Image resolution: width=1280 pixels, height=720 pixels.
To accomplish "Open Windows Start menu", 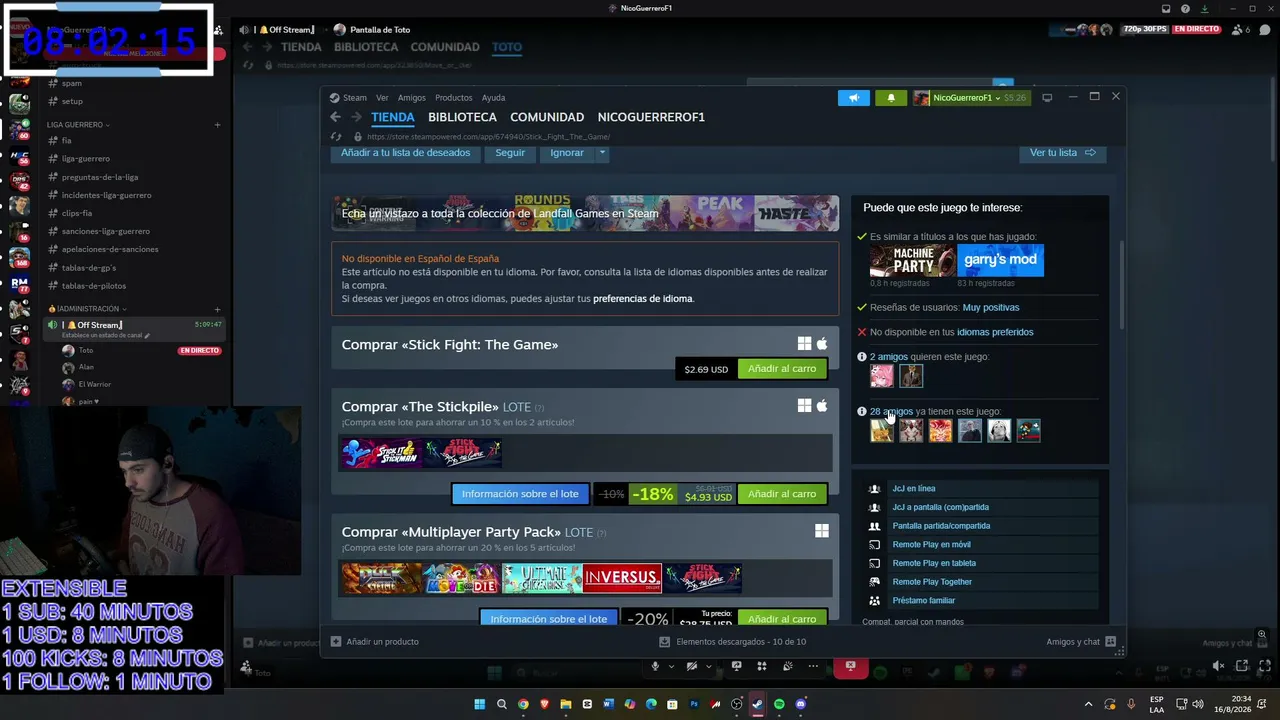I will pos(480,704).
